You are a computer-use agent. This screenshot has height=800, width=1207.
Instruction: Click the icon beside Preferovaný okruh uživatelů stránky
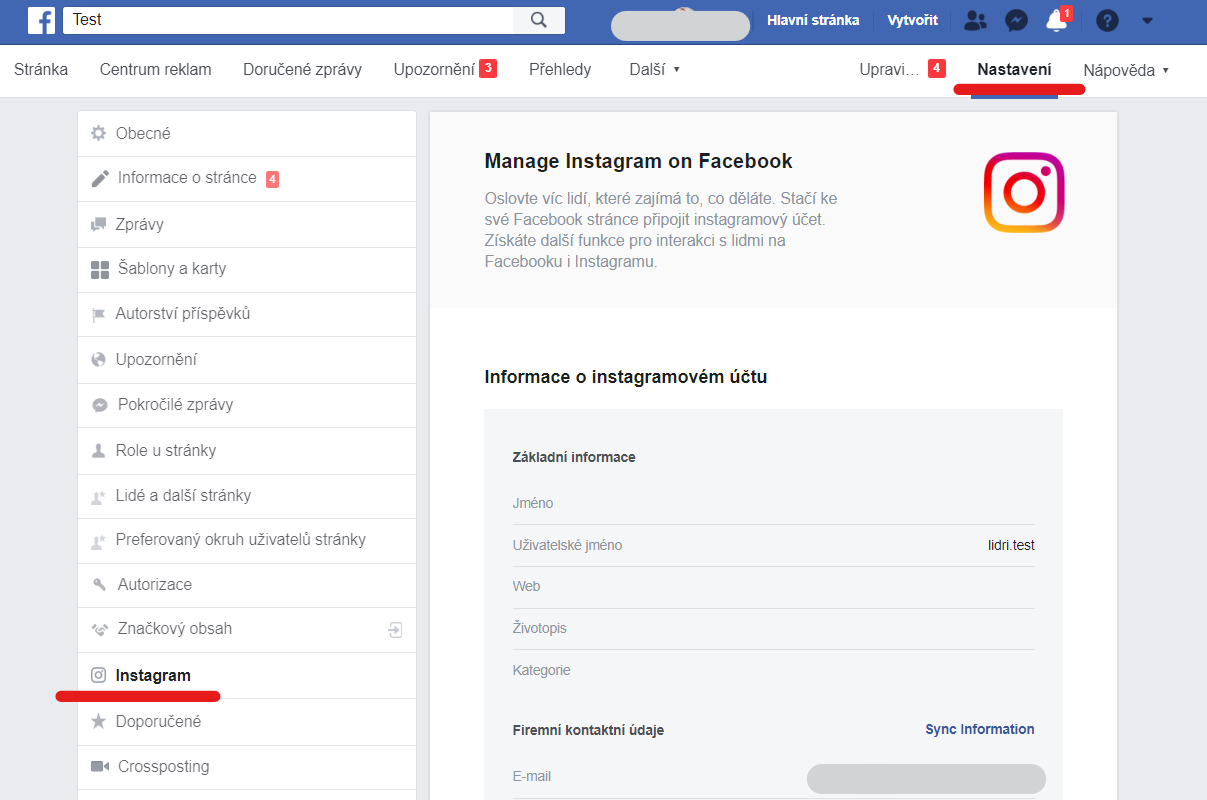click(x=98, y=540)
